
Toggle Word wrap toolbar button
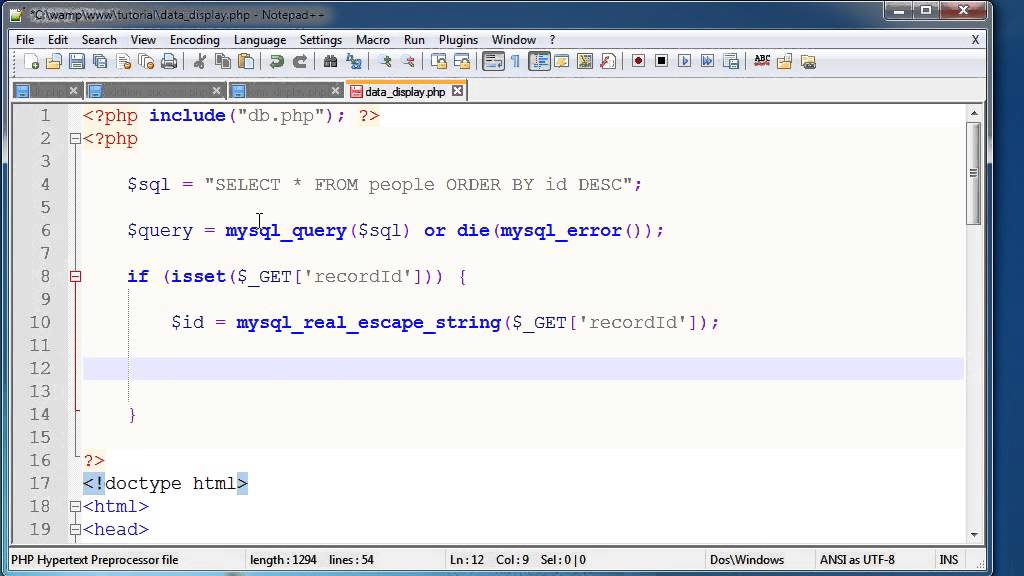click(493, 61)
